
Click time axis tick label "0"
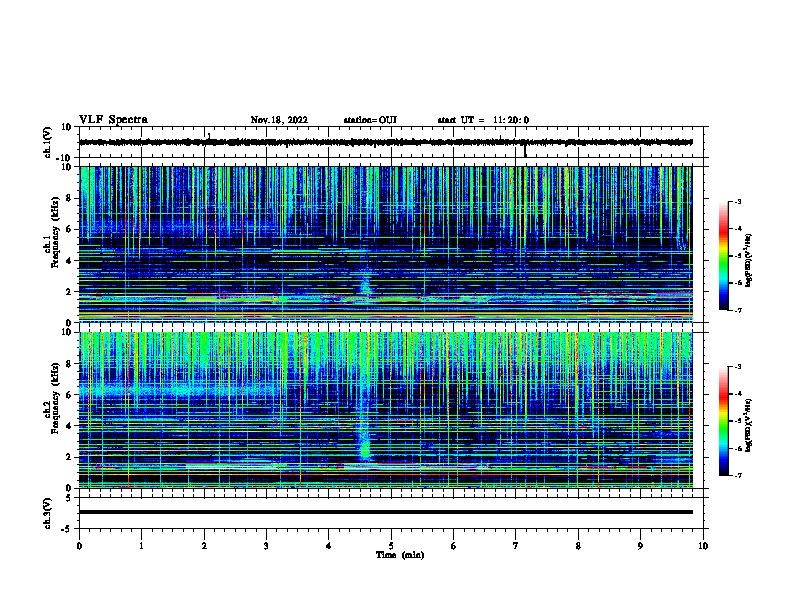[79, 546]
